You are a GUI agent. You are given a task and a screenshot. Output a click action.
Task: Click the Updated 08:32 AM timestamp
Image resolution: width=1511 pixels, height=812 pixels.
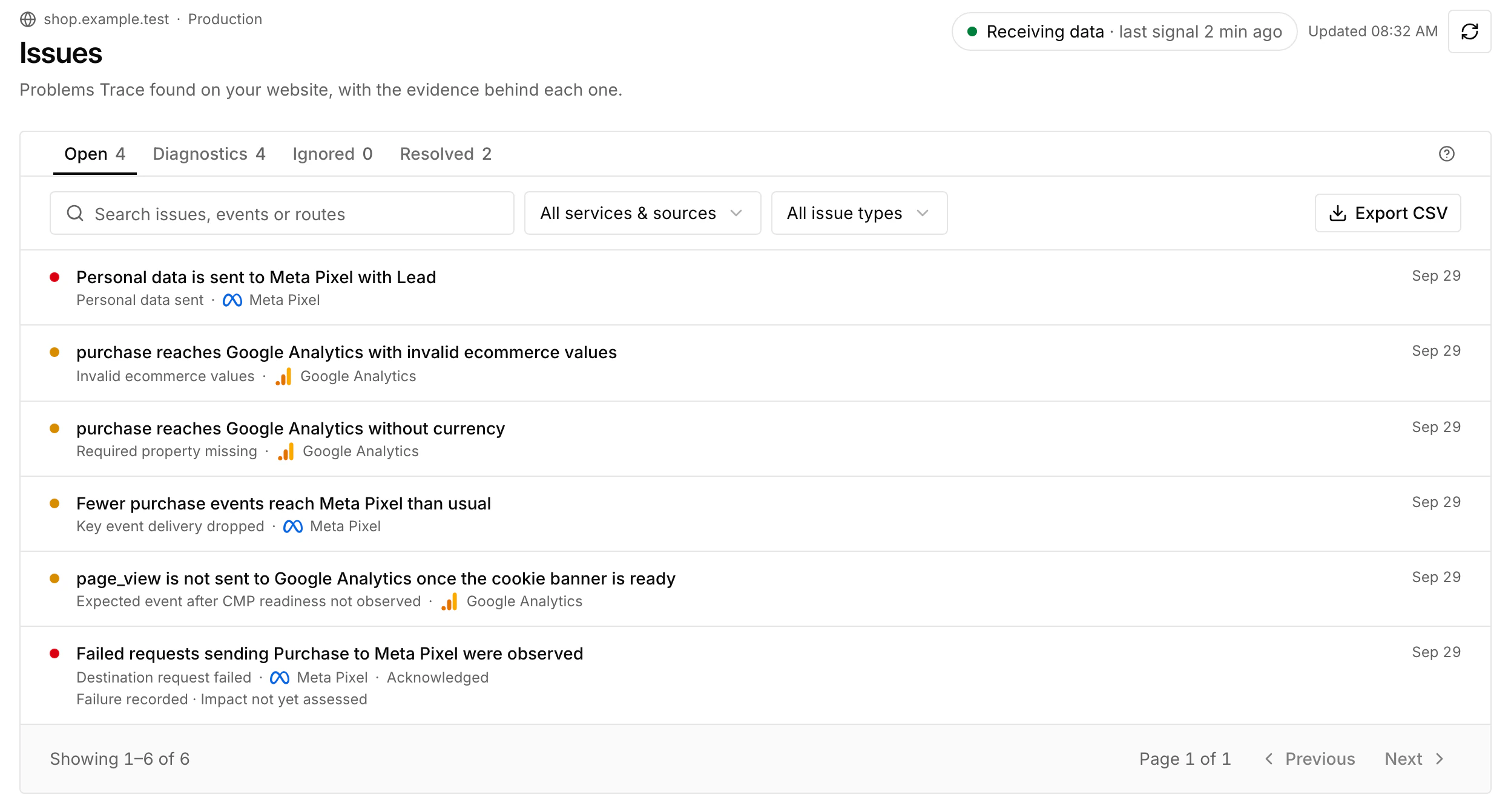(x=1372, y=31)
